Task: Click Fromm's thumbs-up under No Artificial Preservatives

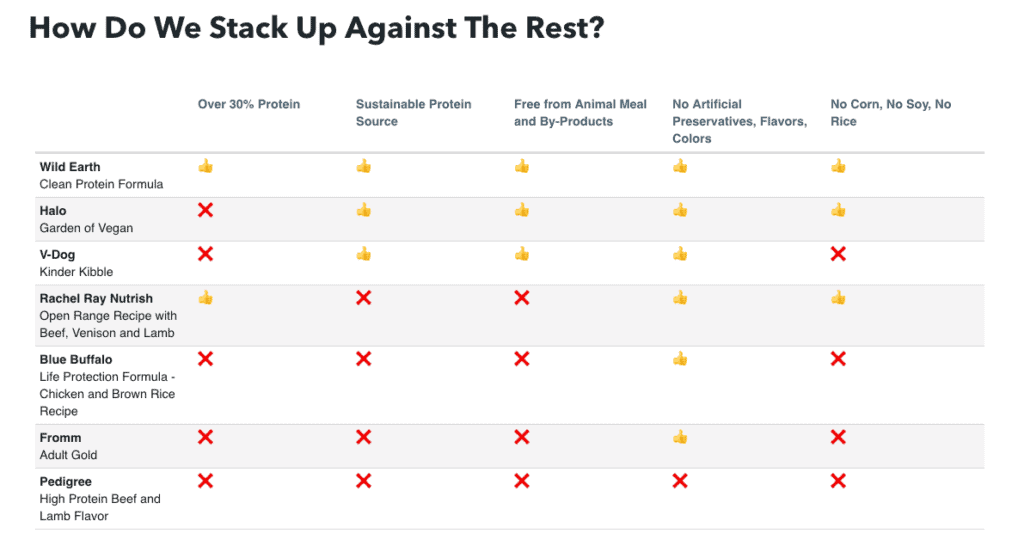Action: pyautogui.click(x=680, y=437)
